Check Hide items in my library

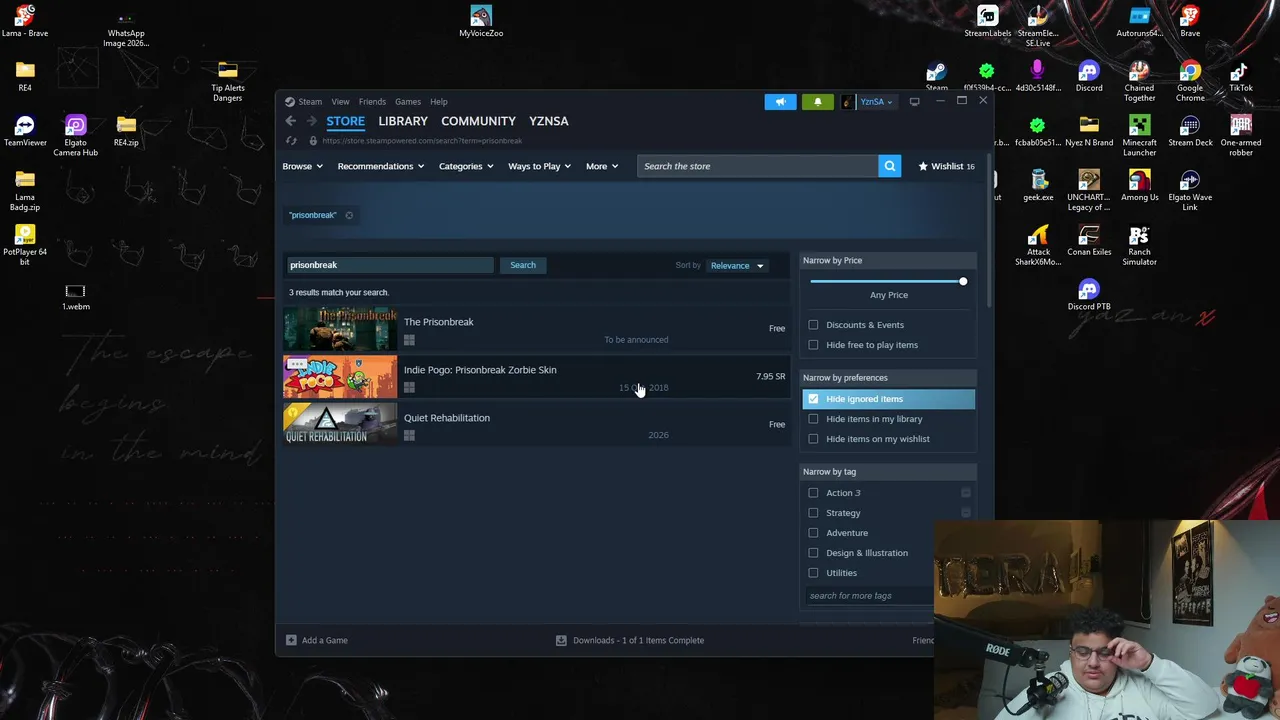click(813, 419)
